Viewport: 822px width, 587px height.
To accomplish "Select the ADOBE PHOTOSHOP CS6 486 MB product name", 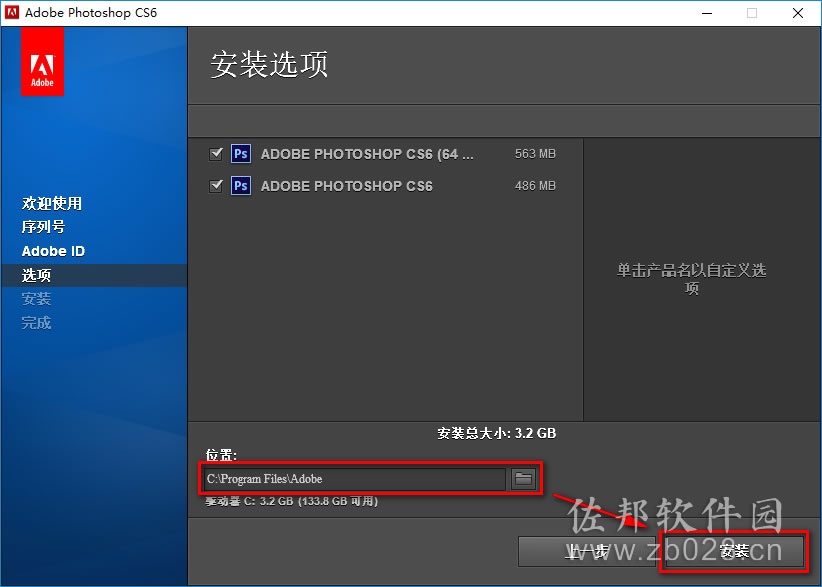I will click(347, 186).
